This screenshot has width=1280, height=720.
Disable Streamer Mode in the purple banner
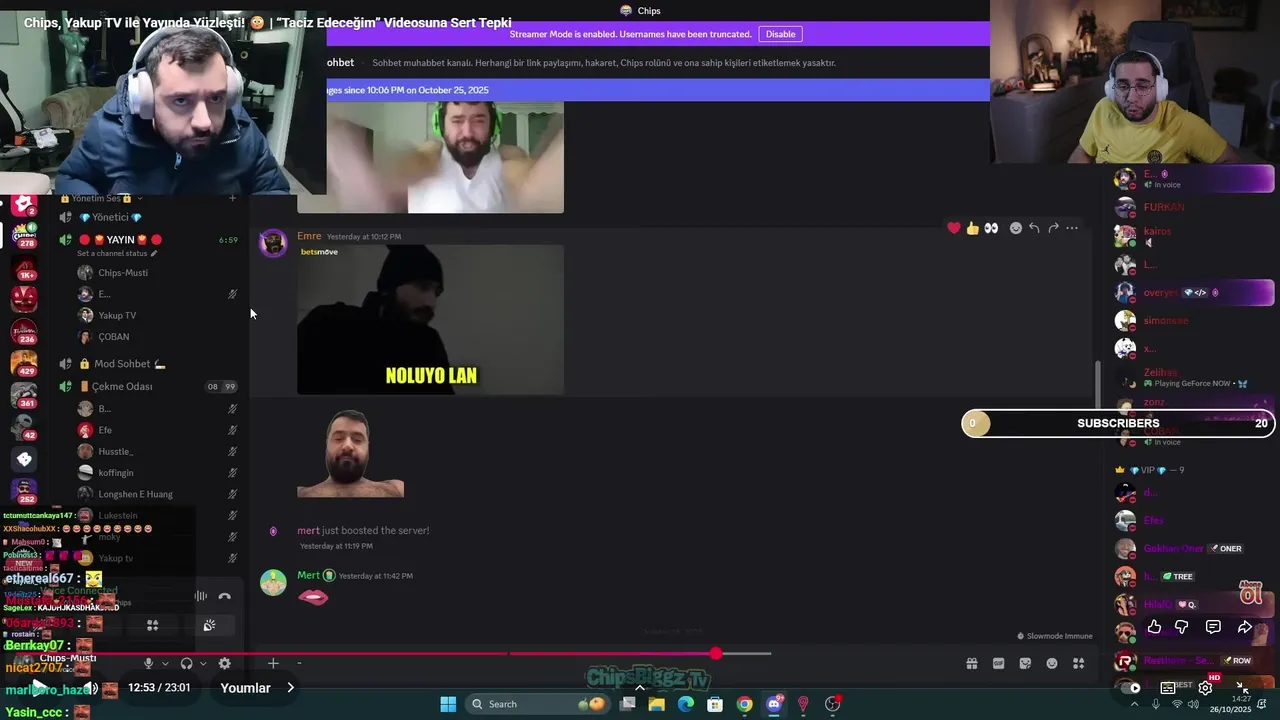780,34
